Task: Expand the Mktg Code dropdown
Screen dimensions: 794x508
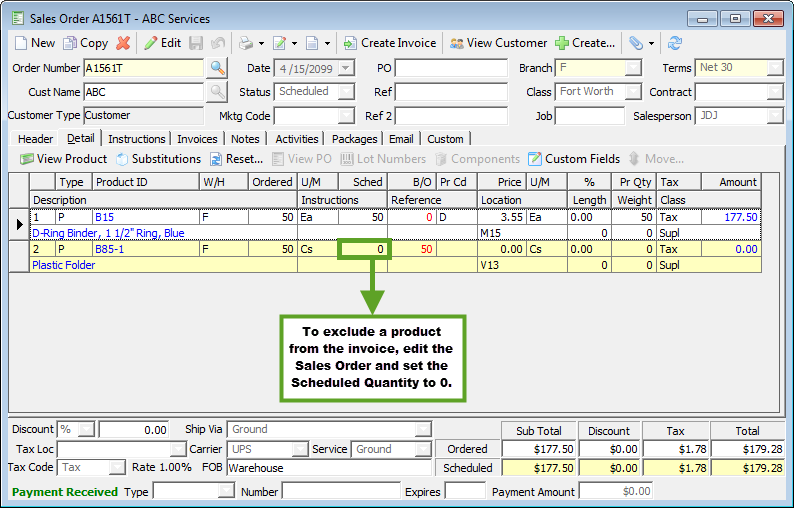Action: 346,116
